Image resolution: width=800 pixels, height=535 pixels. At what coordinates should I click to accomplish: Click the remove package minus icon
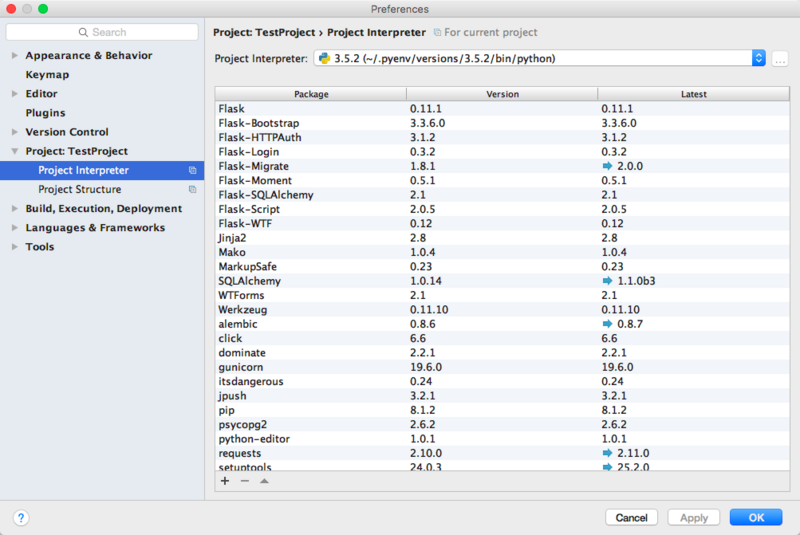click(245, 481)
